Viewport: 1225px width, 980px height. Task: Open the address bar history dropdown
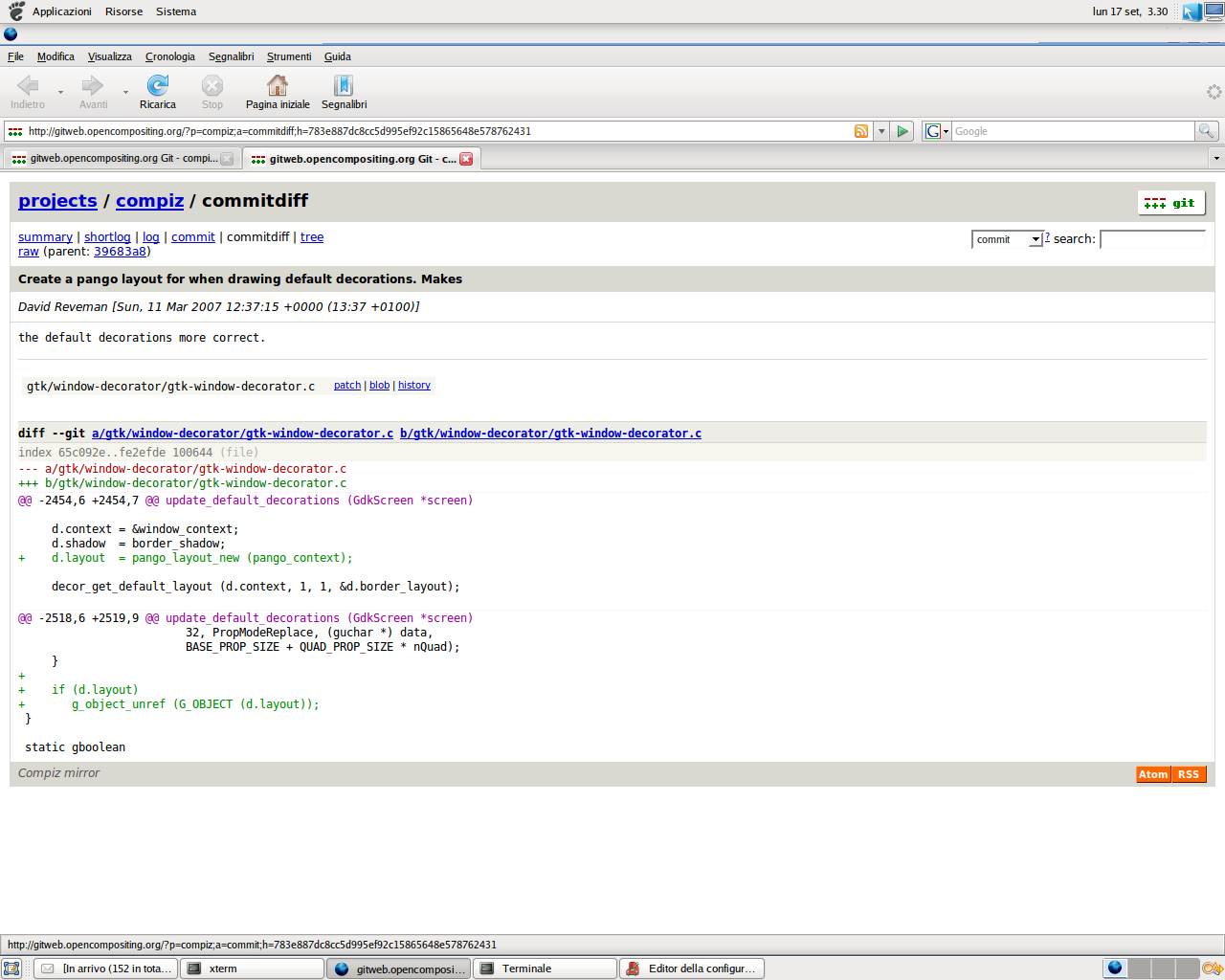coord(881,131)
